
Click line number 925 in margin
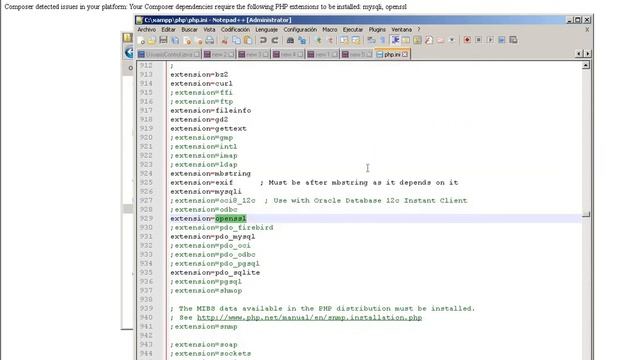tap(146, 182)
